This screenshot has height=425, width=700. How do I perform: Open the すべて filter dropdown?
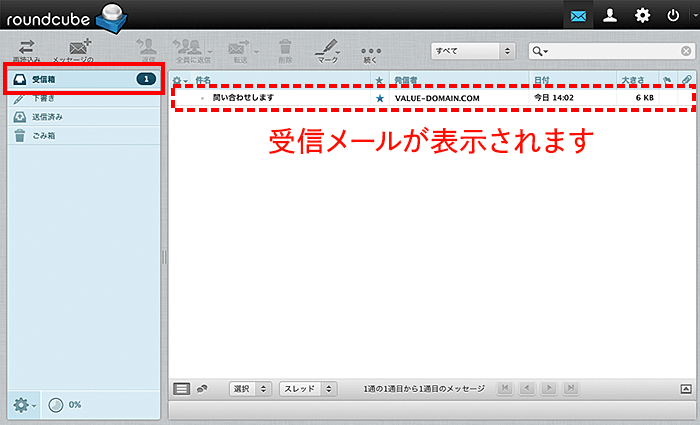[x=471, y=50]
